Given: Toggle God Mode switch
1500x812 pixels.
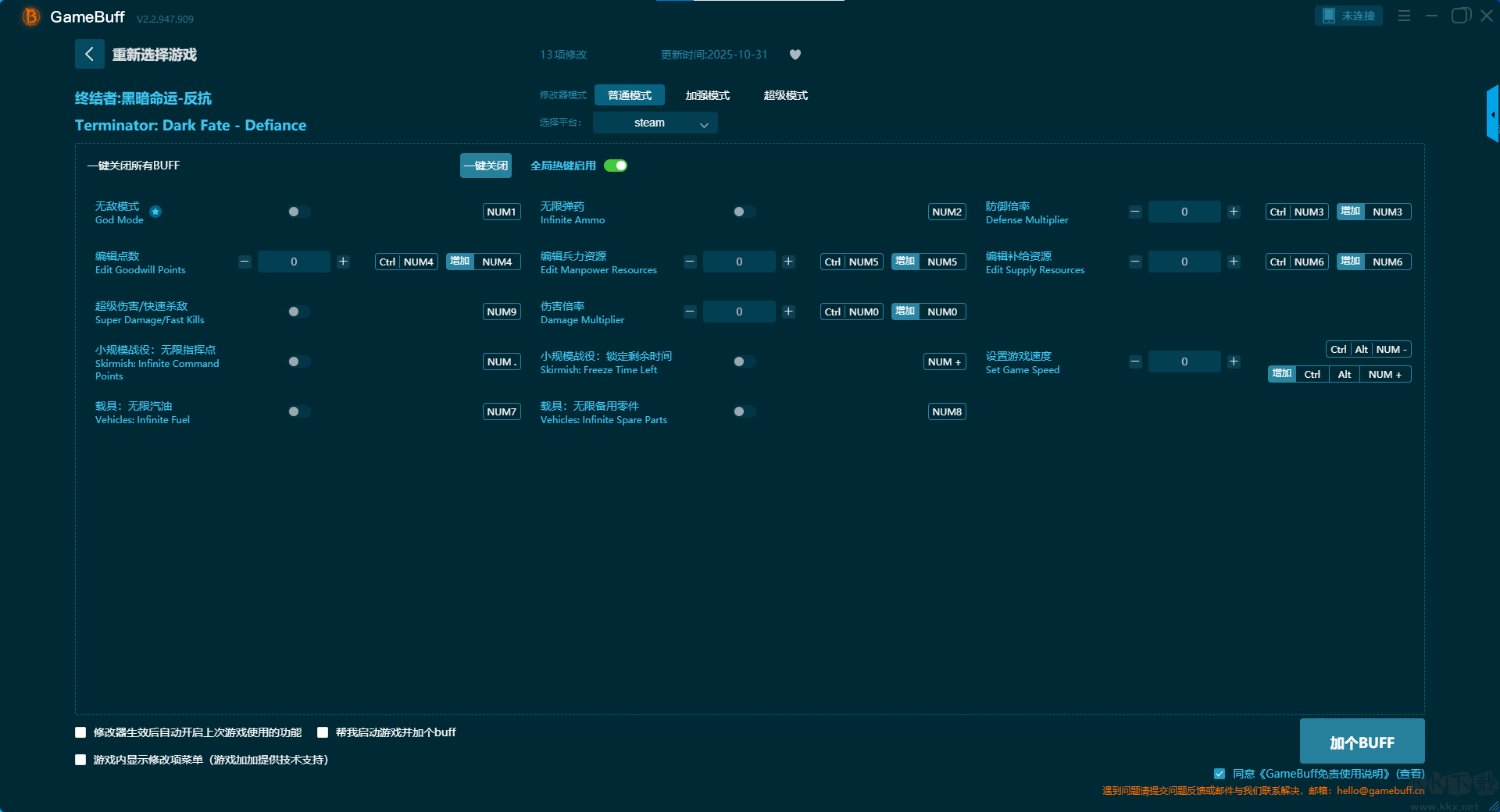Looking at the screenshot, I should pos(298,212).
